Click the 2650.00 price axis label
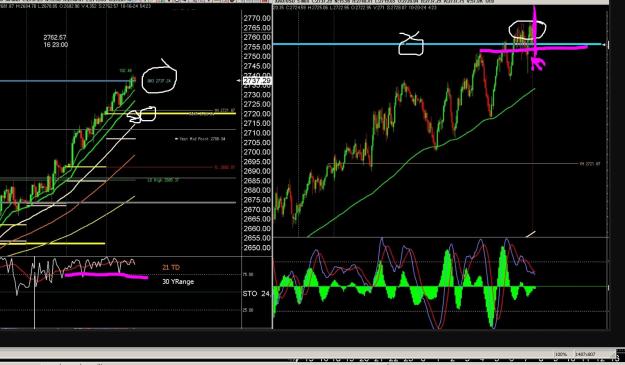The image size is (625, 365). pyautogui.click(x=257, y=248)
